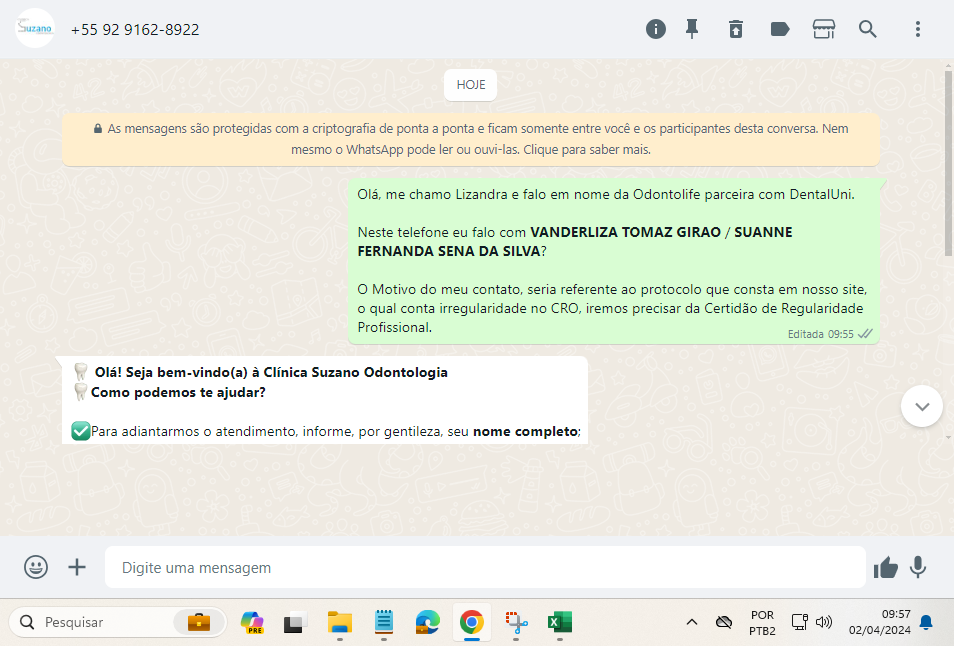Change the POR PTB2 keyboard language
This screenshot has height=646, width=954.
(762, 623)
